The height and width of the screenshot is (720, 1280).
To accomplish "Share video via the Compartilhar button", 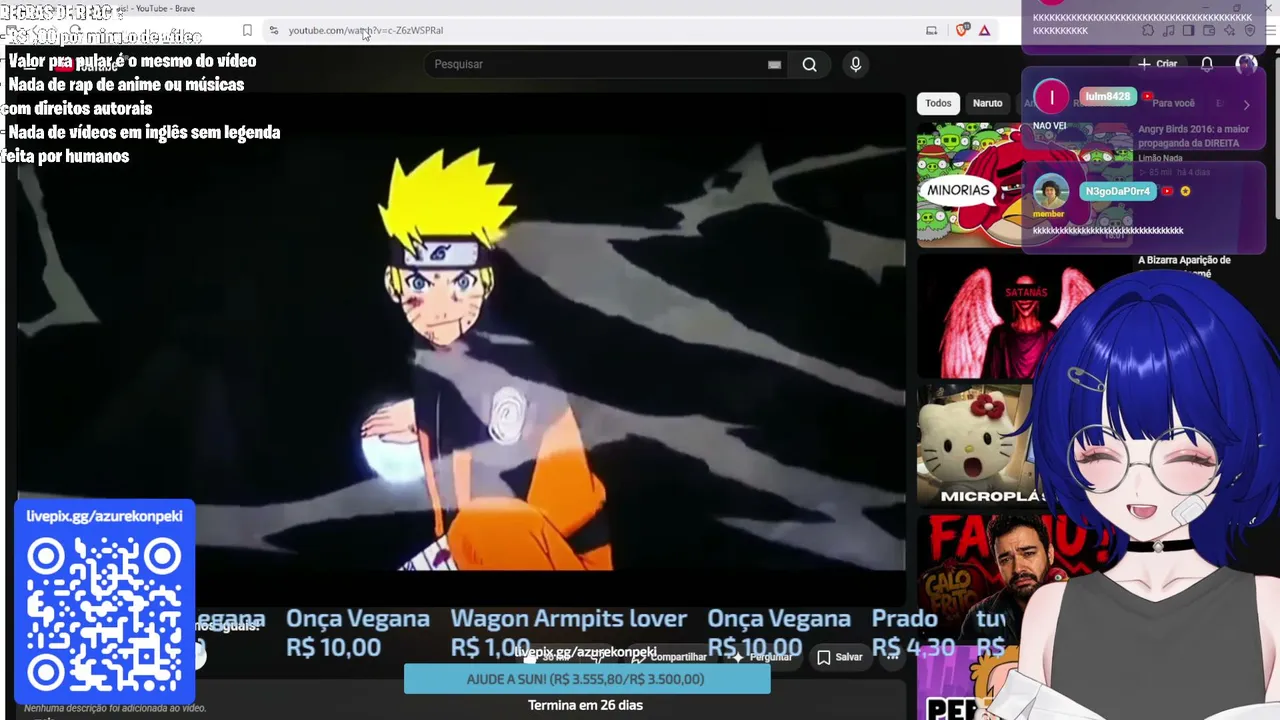I will point(670,657).
